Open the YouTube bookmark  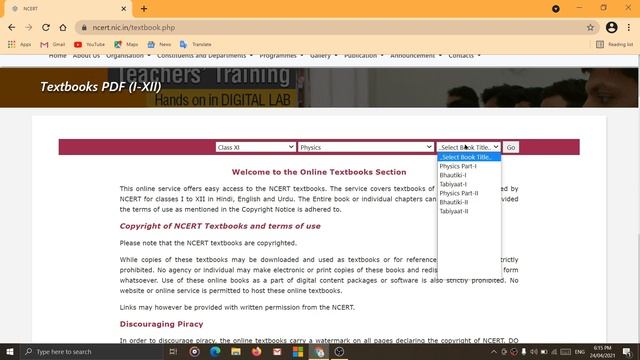pos(89,44)
